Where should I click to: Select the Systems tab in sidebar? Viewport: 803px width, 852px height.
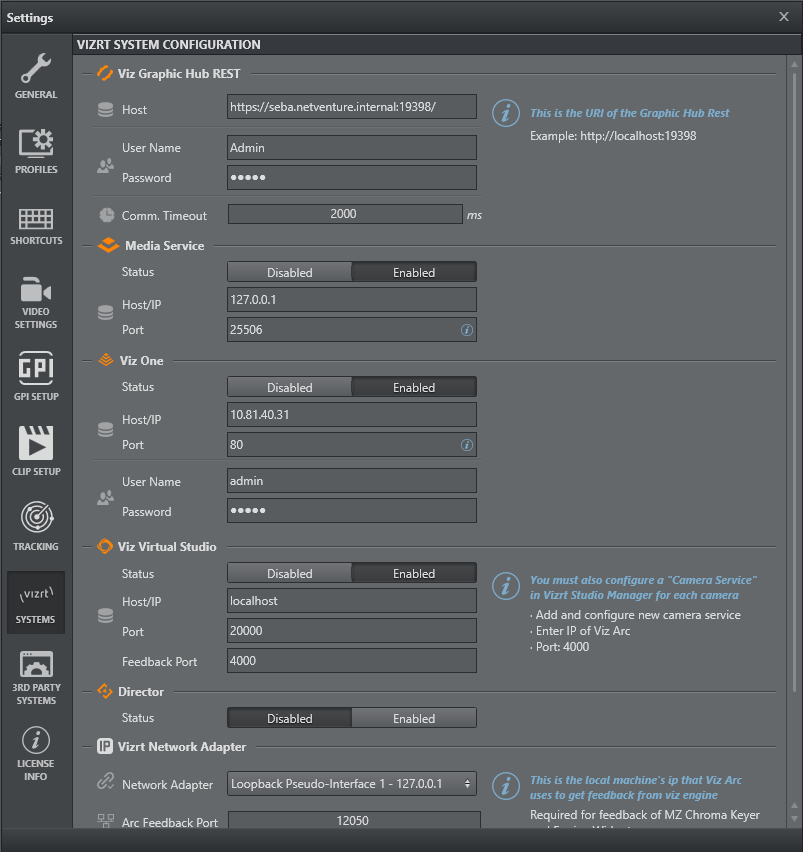coord(36,602)
